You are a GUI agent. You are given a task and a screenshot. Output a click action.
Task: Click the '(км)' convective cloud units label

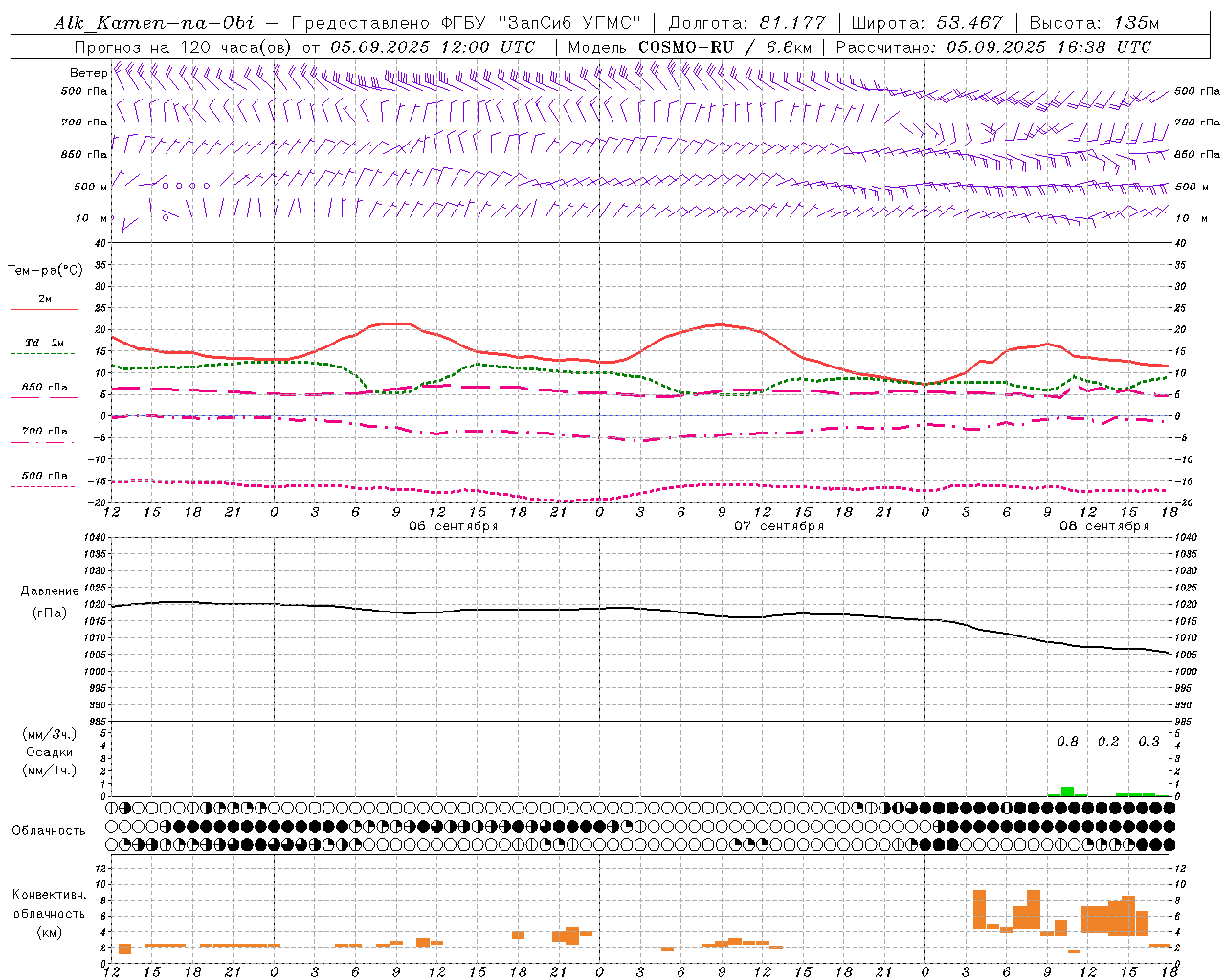(50, 931)
